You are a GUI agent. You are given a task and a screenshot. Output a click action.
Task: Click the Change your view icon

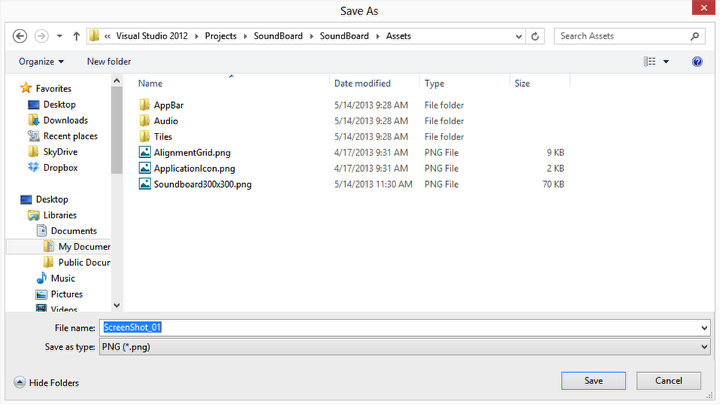pyautogui.click(x=650, y=62)
